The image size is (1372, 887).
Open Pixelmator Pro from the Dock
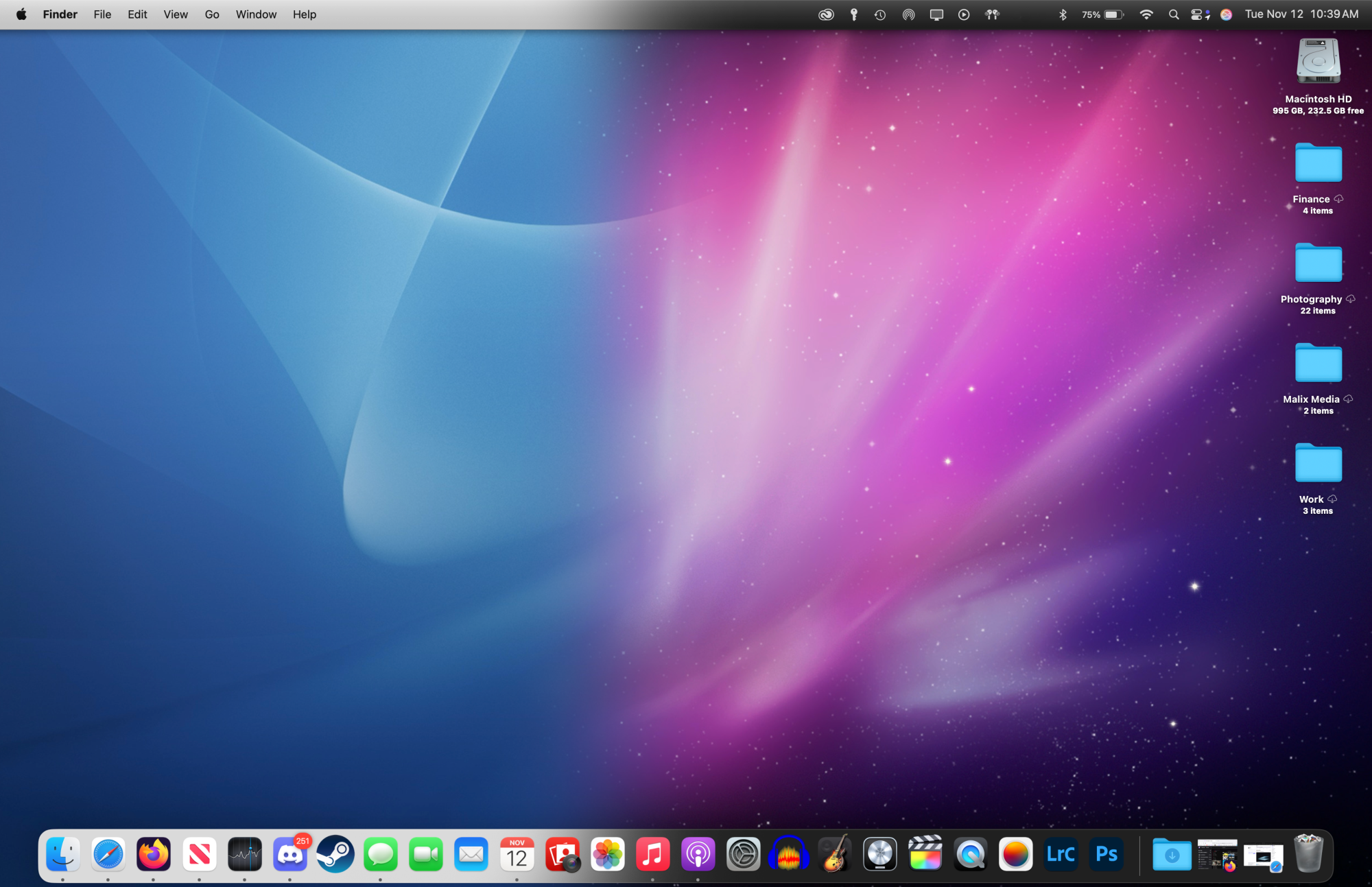point(1016,854)
